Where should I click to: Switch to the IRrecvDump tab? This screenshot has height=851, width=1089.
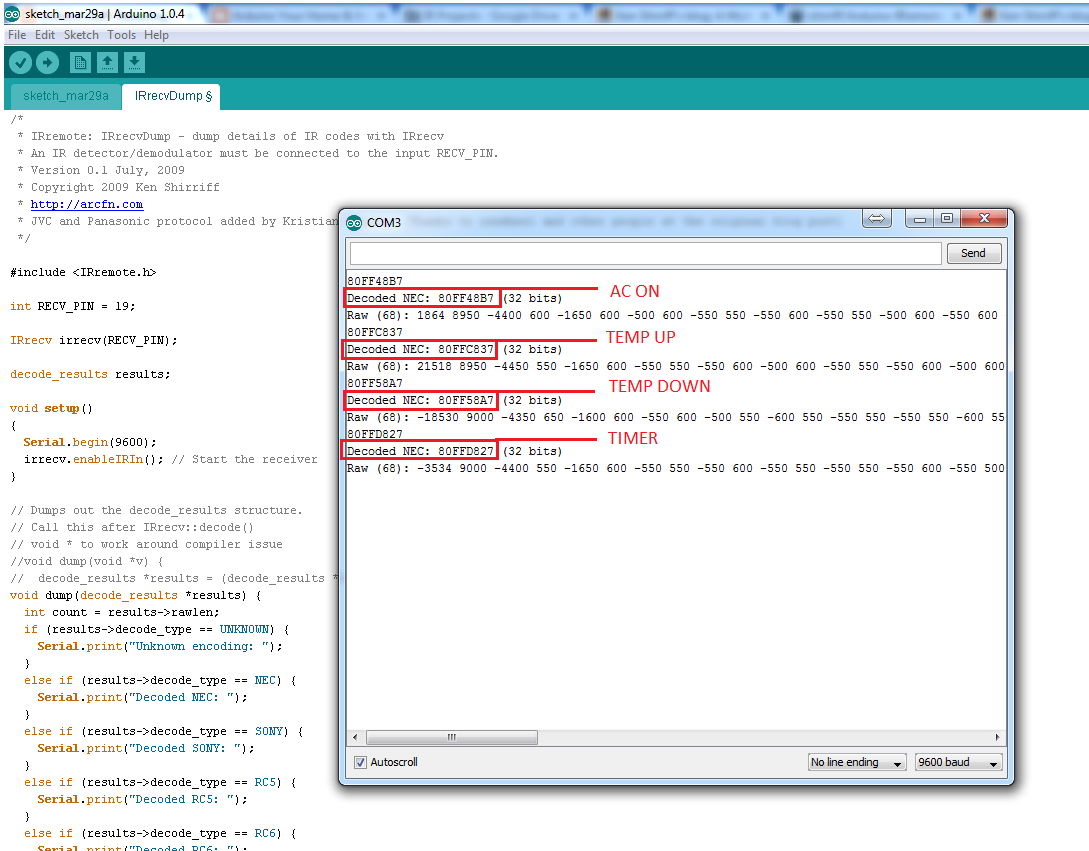point(172,96)
